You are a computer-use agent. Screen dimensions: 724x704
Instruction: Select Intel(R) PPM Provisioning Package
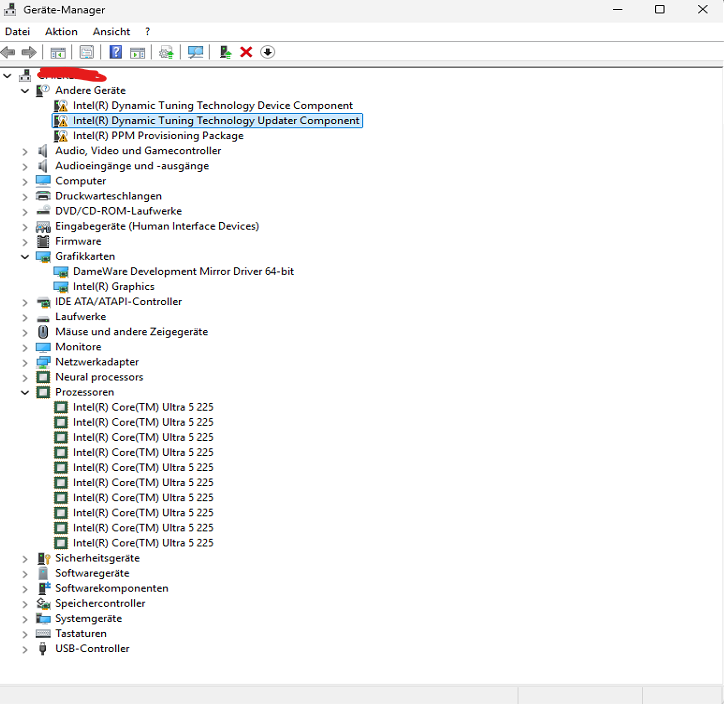coord(158,136)
